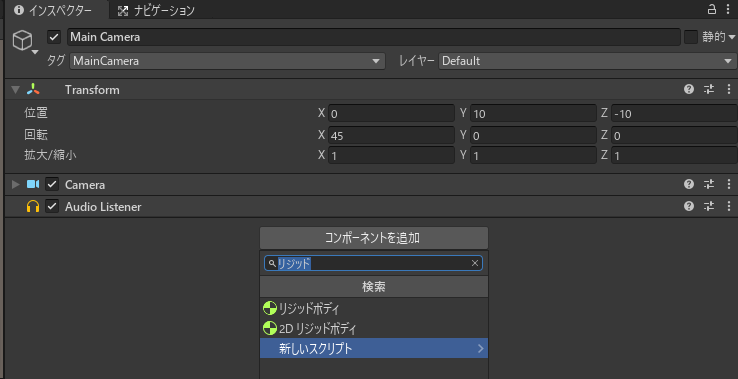Viewport: 738px width, 379px height.
Task: Click the Audio Listener headphones icon
Action: click(33, 206)
